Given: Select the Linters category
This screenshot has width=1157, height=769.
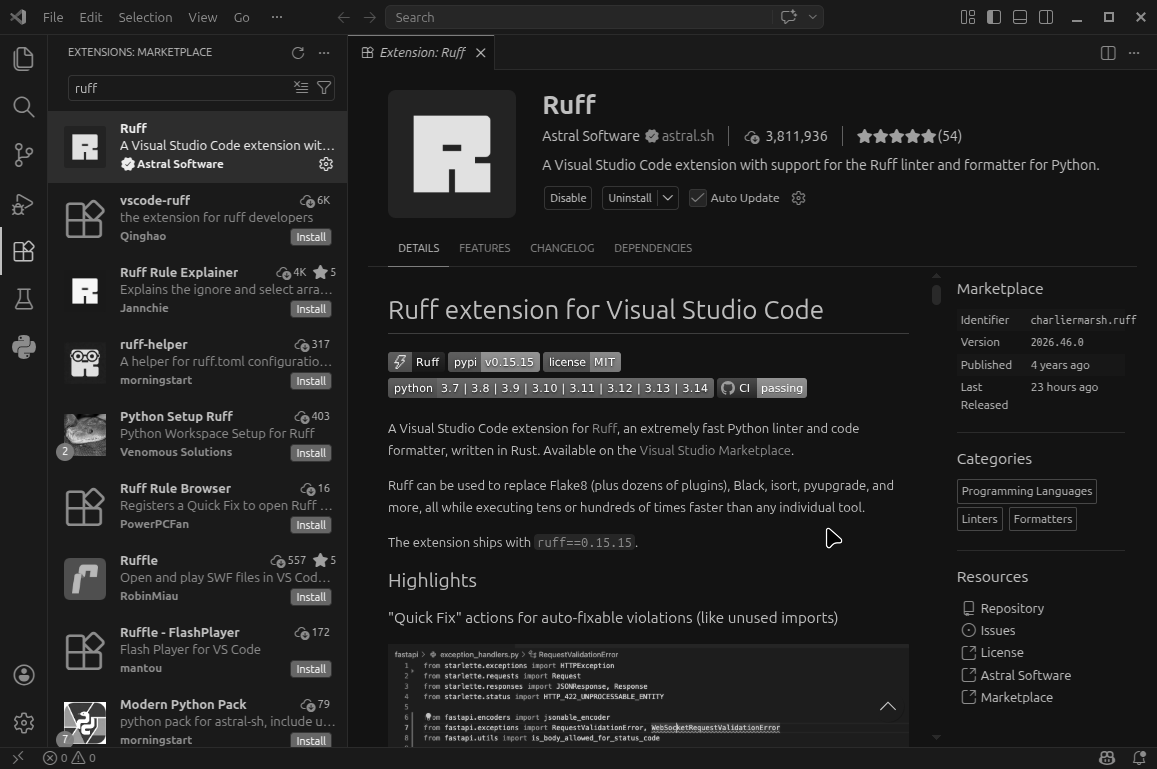Looking at the screenshot, I should (x=979, y=519).
